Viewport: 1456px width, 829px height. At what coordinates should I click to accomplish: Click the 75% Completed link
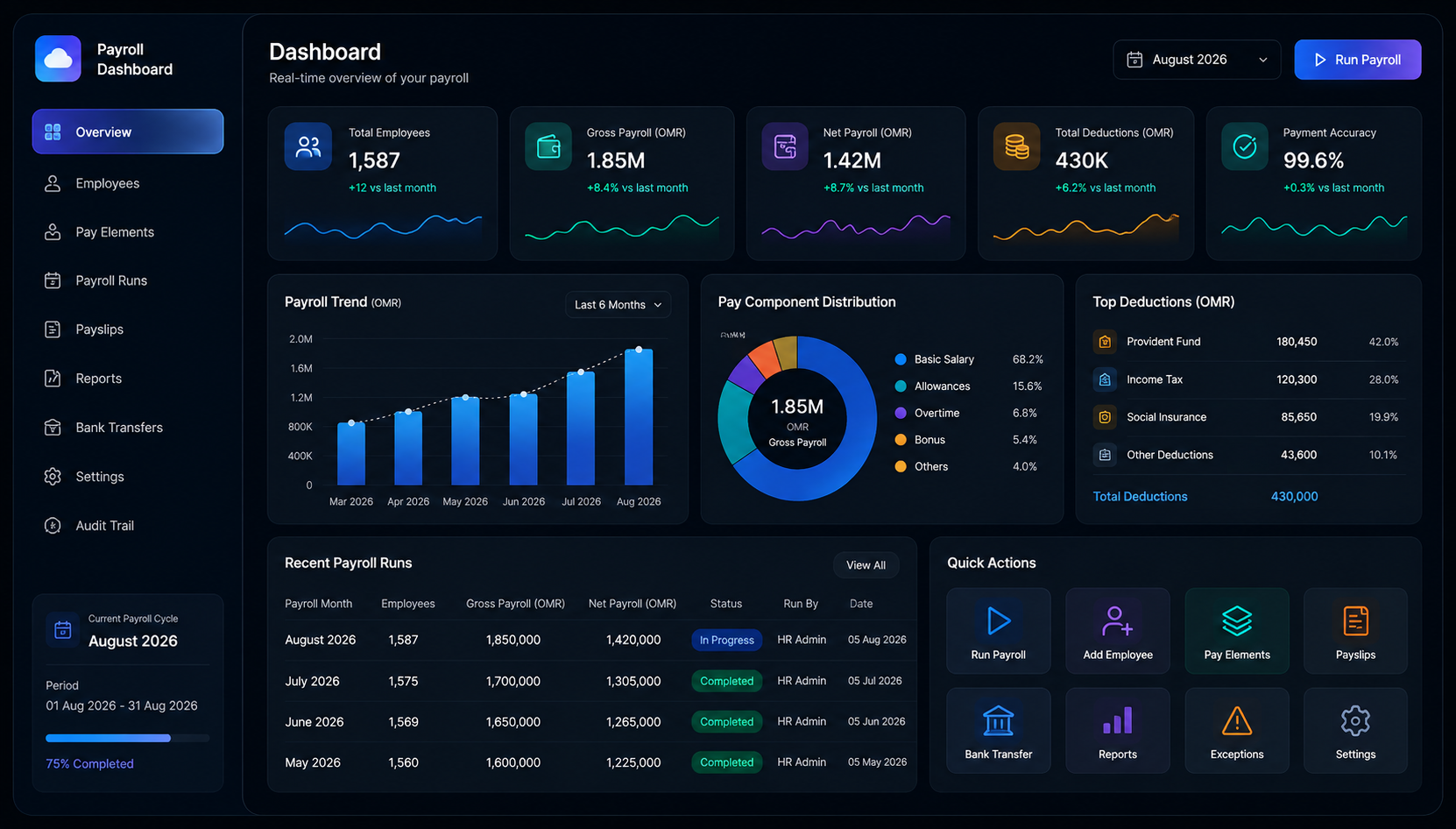click(89, 764)
